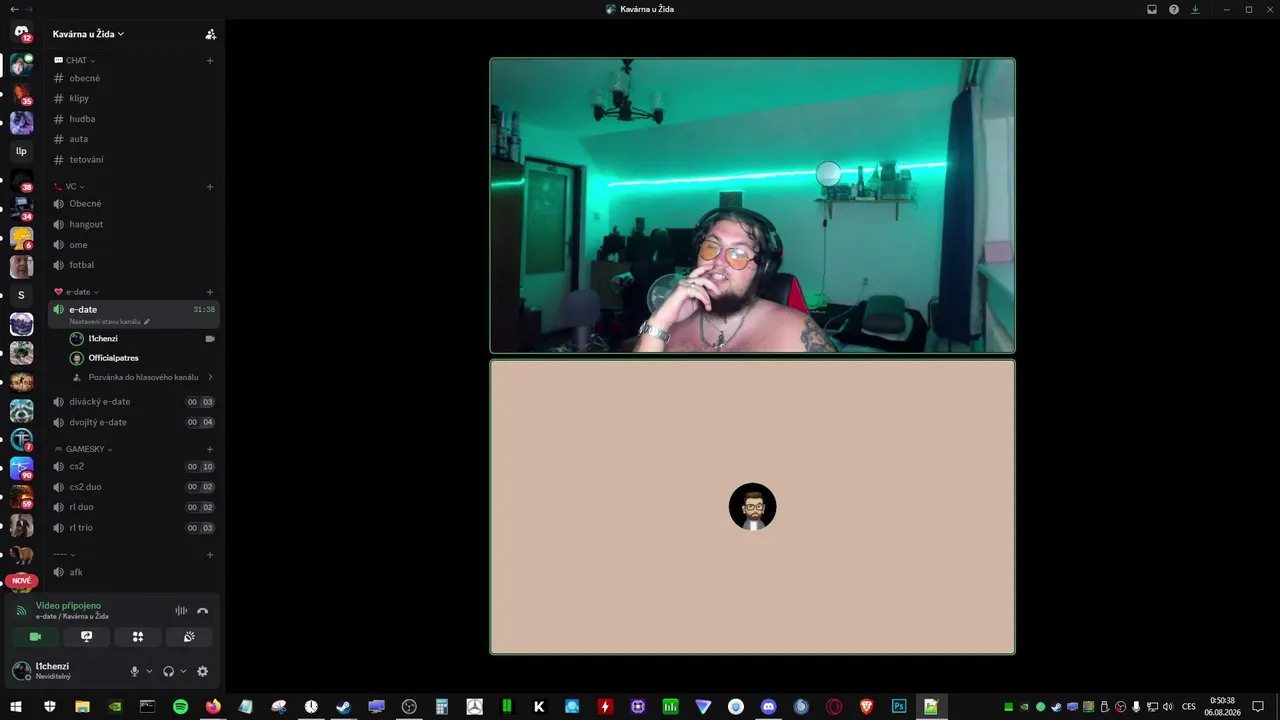Join the Obecné voice channel
The height and width of the screenshot is (720, 1280).
click(134, 204)
